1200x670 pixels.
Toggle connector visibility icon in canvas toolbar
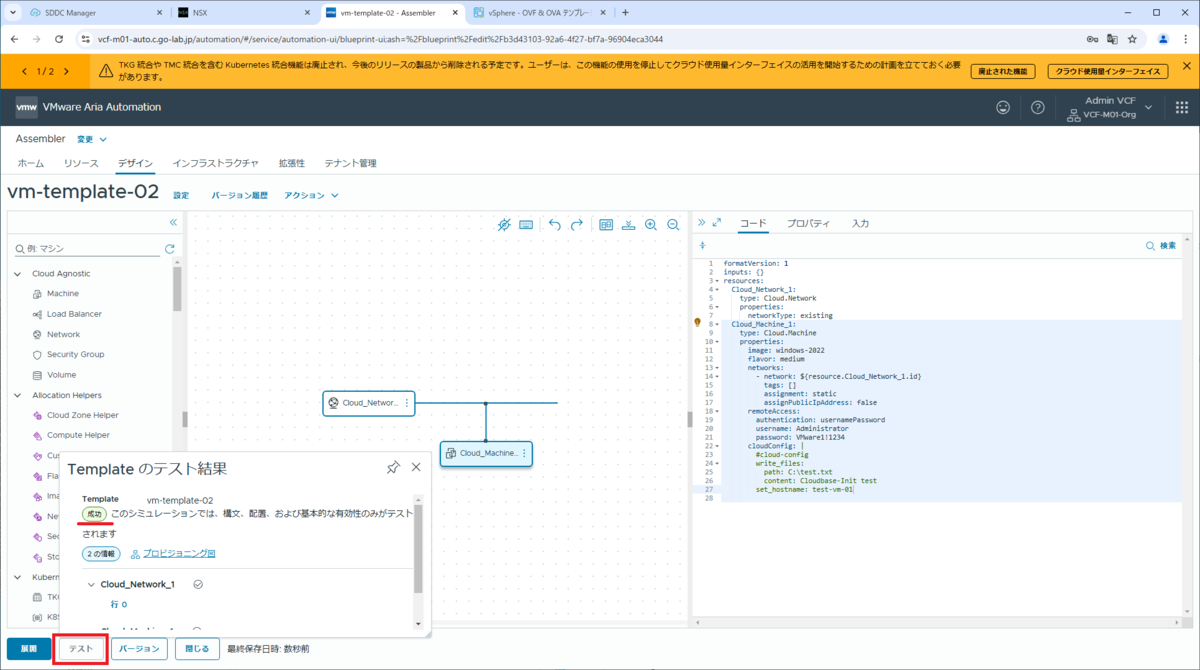[504, 225]
